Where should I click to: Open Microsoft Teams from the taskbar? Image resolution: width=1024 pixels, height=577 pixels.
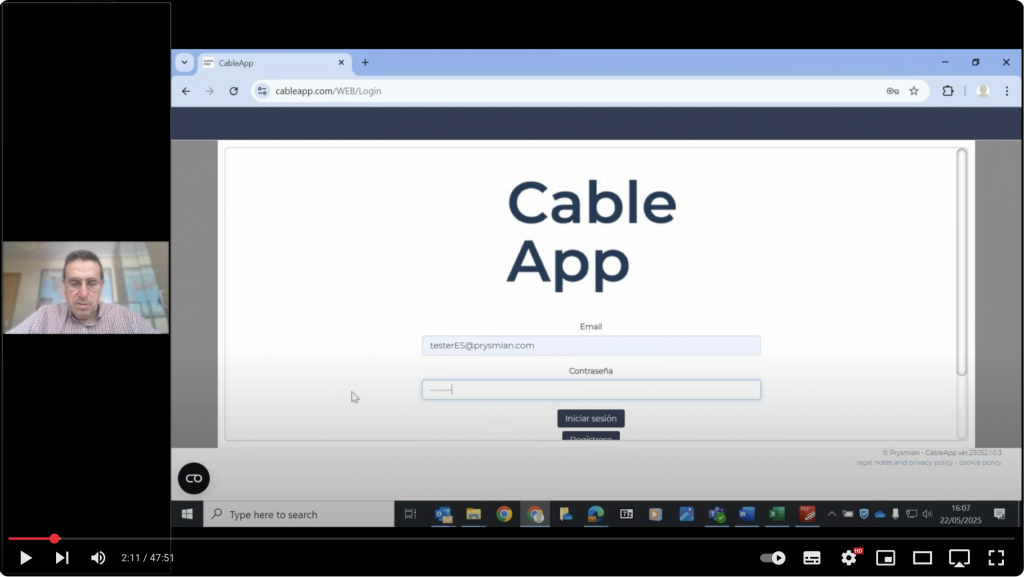click(x=716, y=514)
